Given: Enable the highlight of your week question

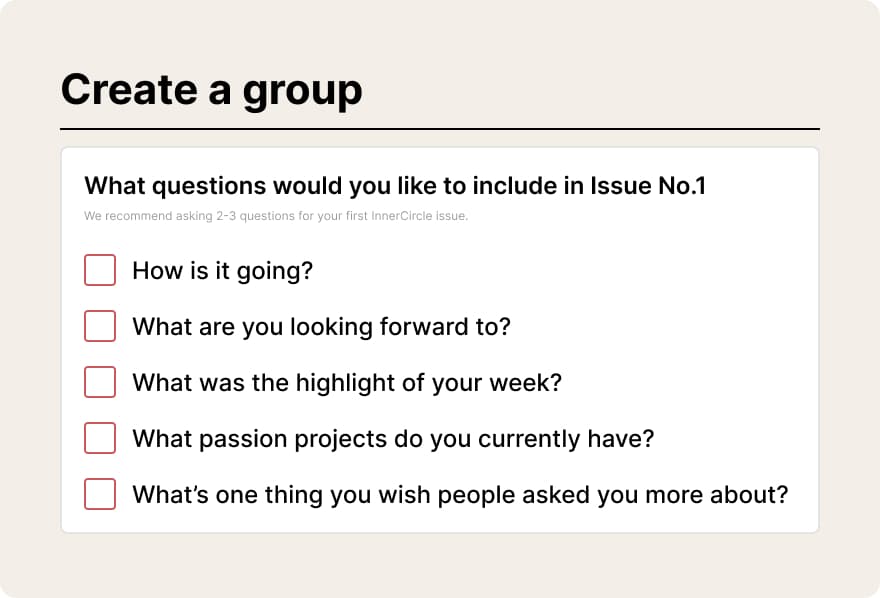Looking at the screenshot, I should tap(100, 382).
